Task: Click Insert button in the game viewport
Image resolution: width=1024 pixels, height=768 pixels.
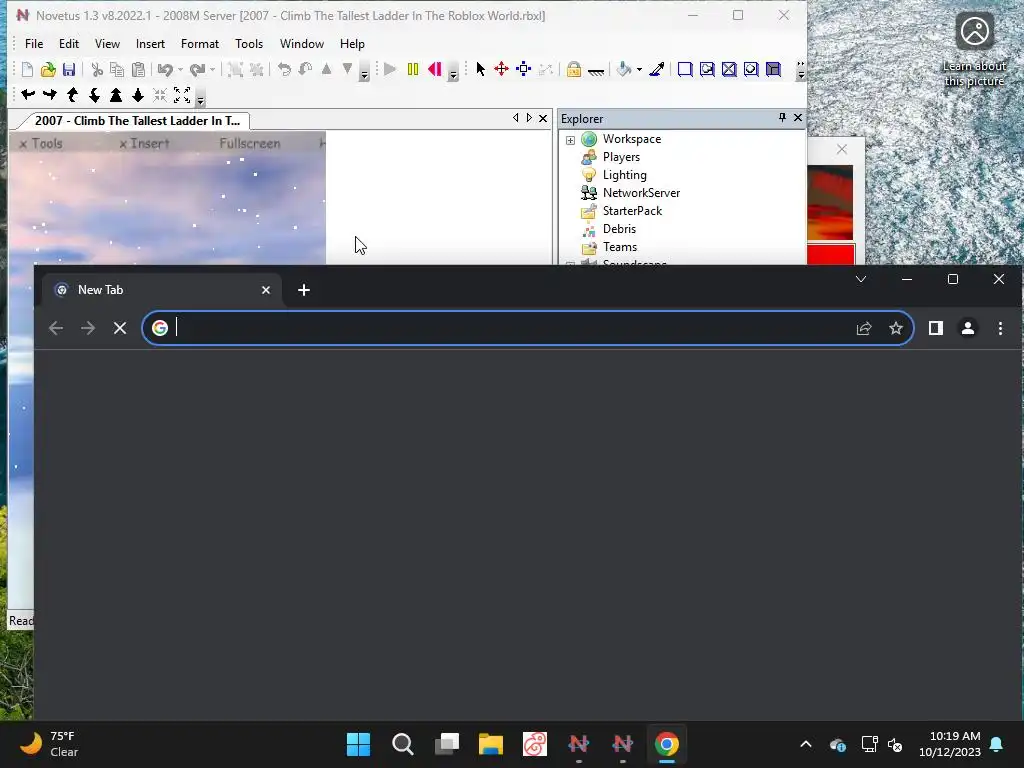Action: [x=144, y=144]
